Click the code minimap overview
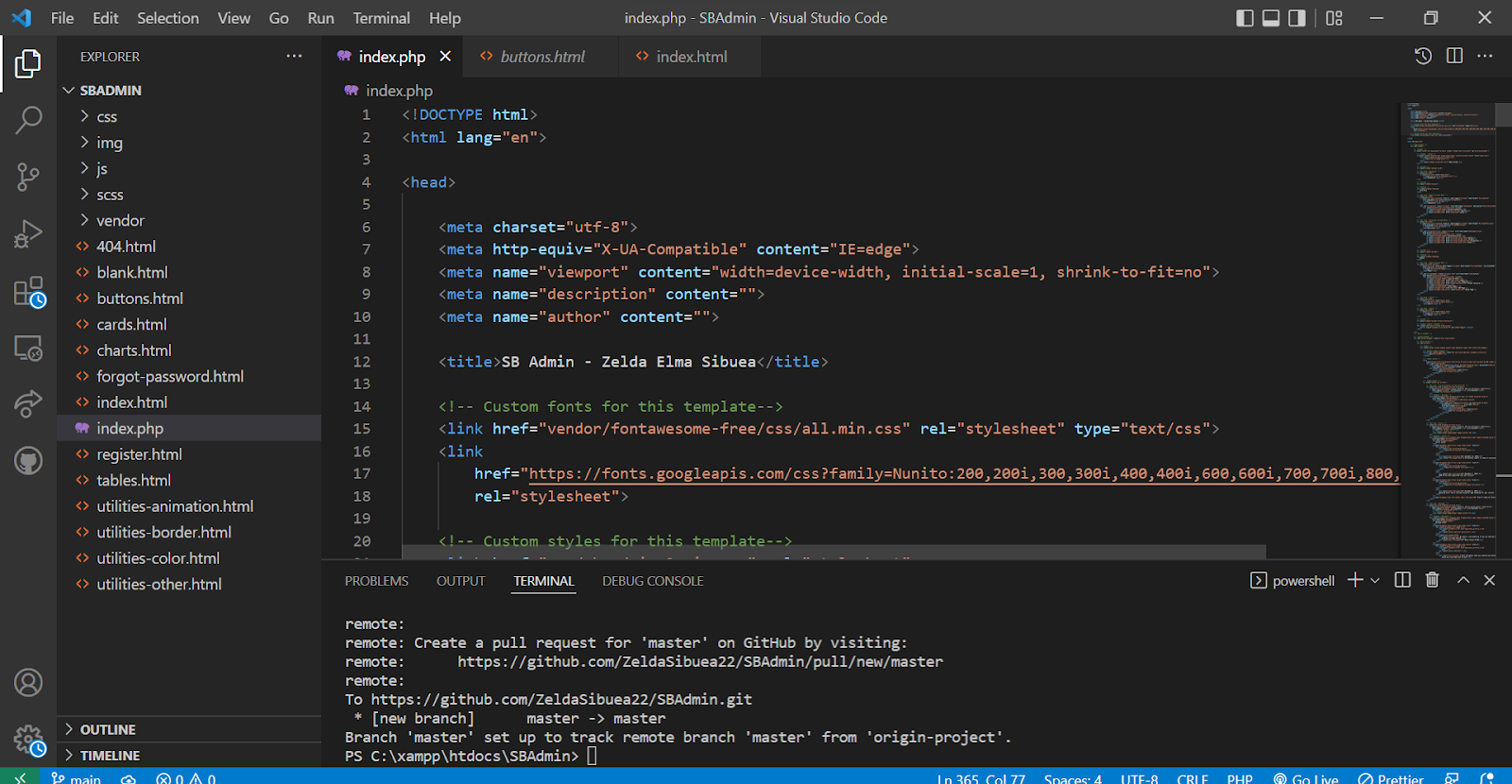Viewport: 1512px width, 784px height. (1448, 331)
